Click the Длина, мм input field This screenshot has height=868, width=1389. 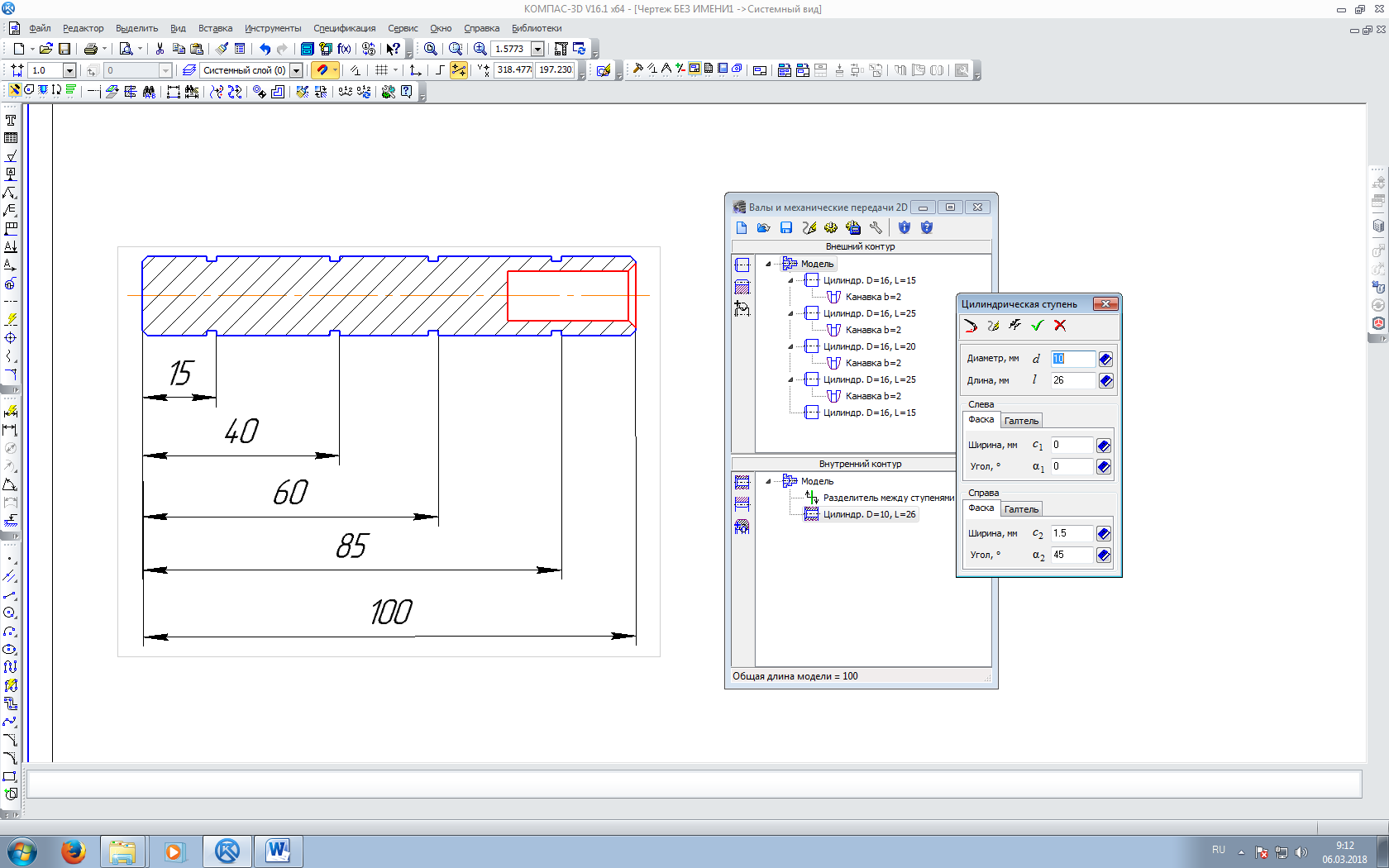pos(1072,380)
